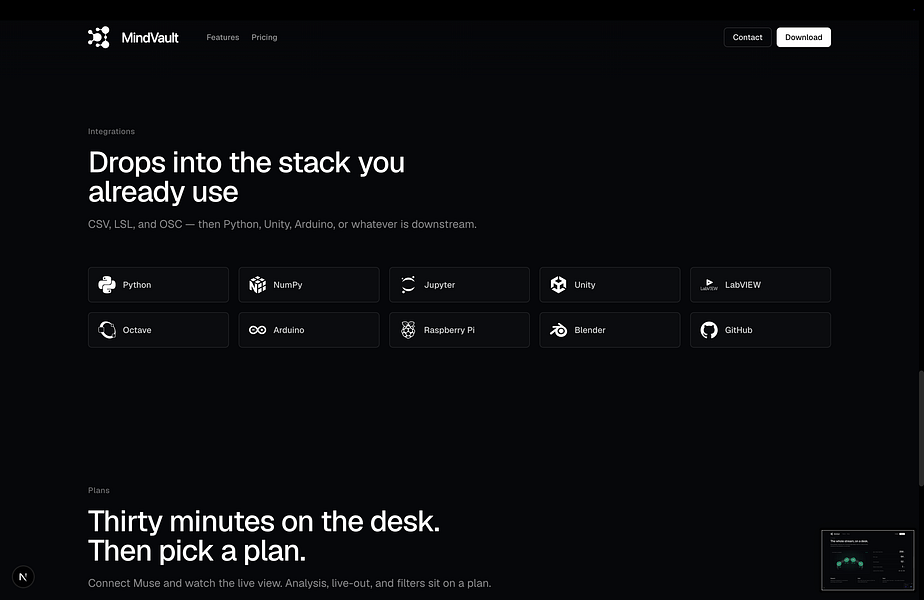Click the Octave logo icon
This screenshot has height=600, width=924.
[x=107, y=330]
